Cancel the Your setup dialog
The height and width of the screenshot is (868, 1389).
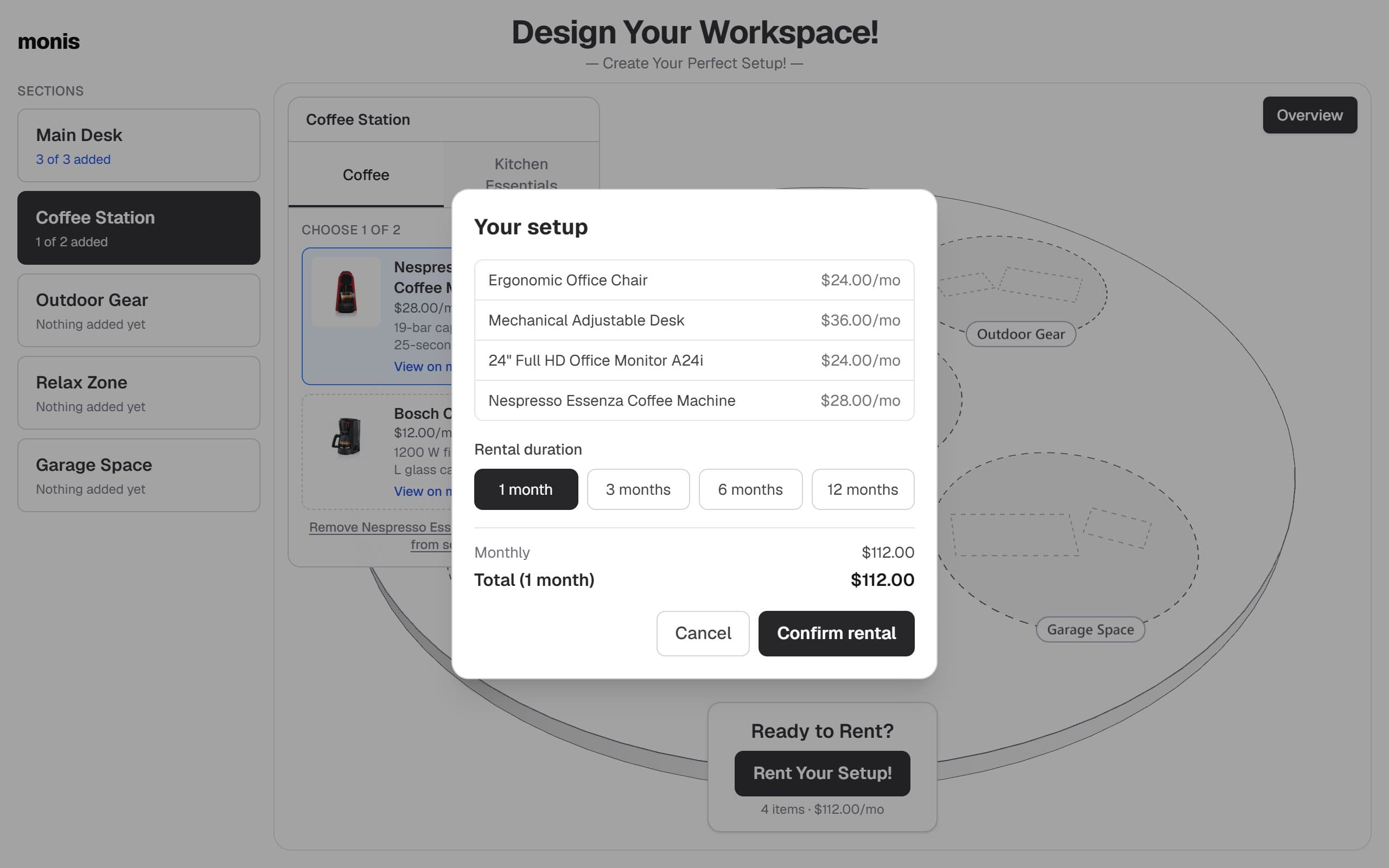[x=703, y=633]
